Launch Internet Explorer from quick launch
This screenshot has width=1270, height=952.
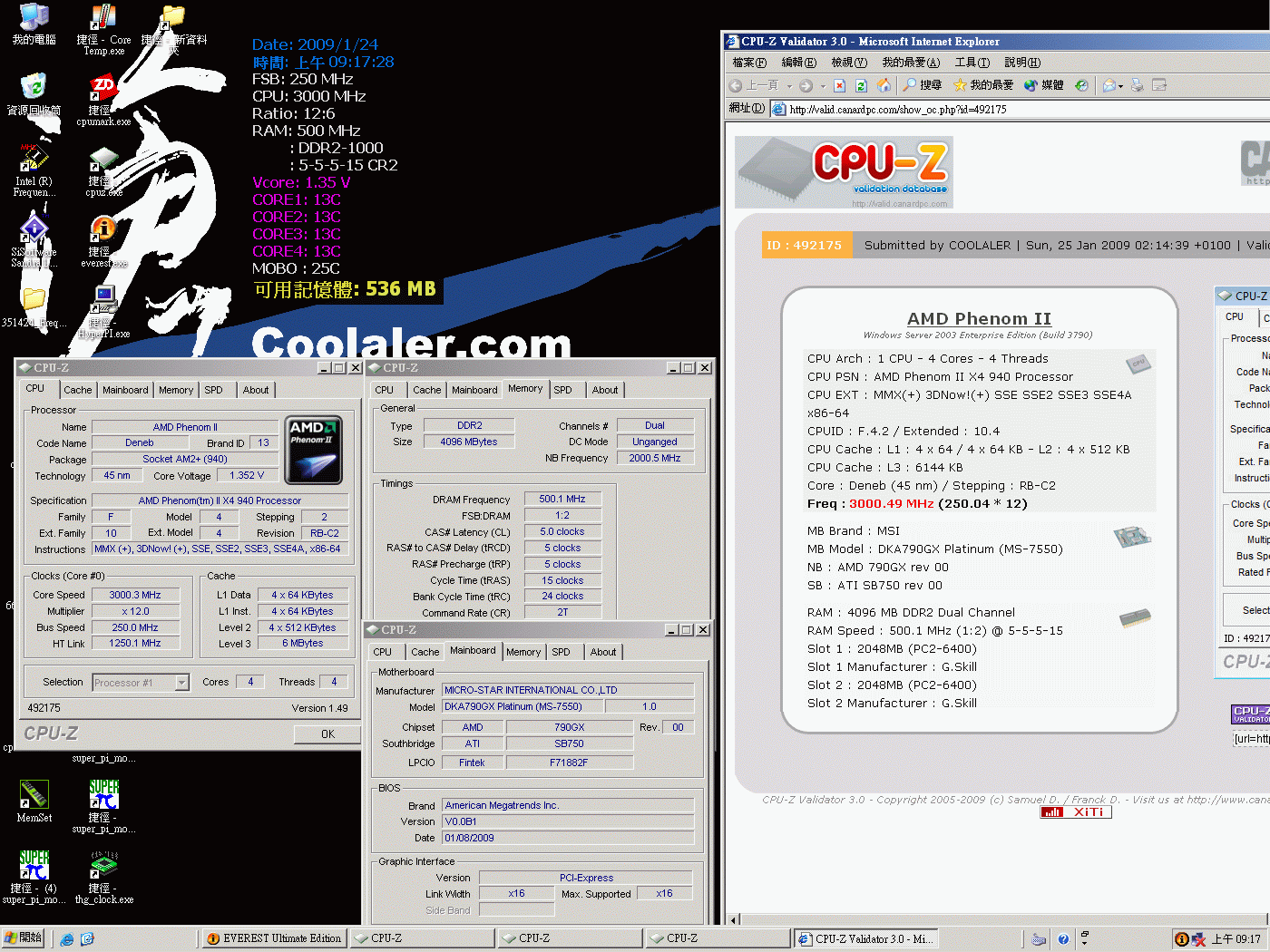(x=67, y=939)
